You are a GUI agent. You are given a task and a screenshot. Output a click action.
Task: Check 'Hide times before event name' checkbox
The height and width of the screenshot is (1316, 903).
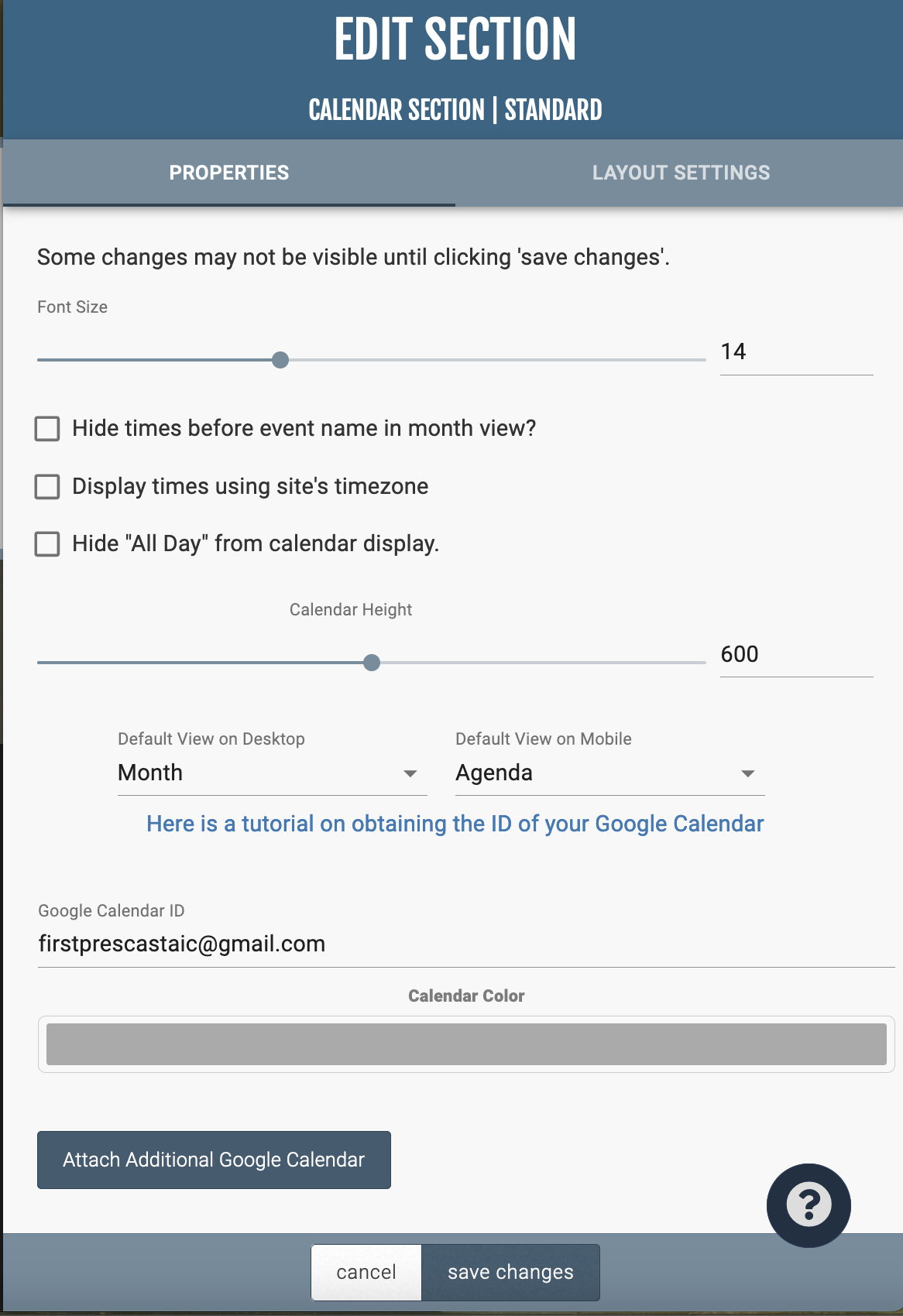pos(47,429)
